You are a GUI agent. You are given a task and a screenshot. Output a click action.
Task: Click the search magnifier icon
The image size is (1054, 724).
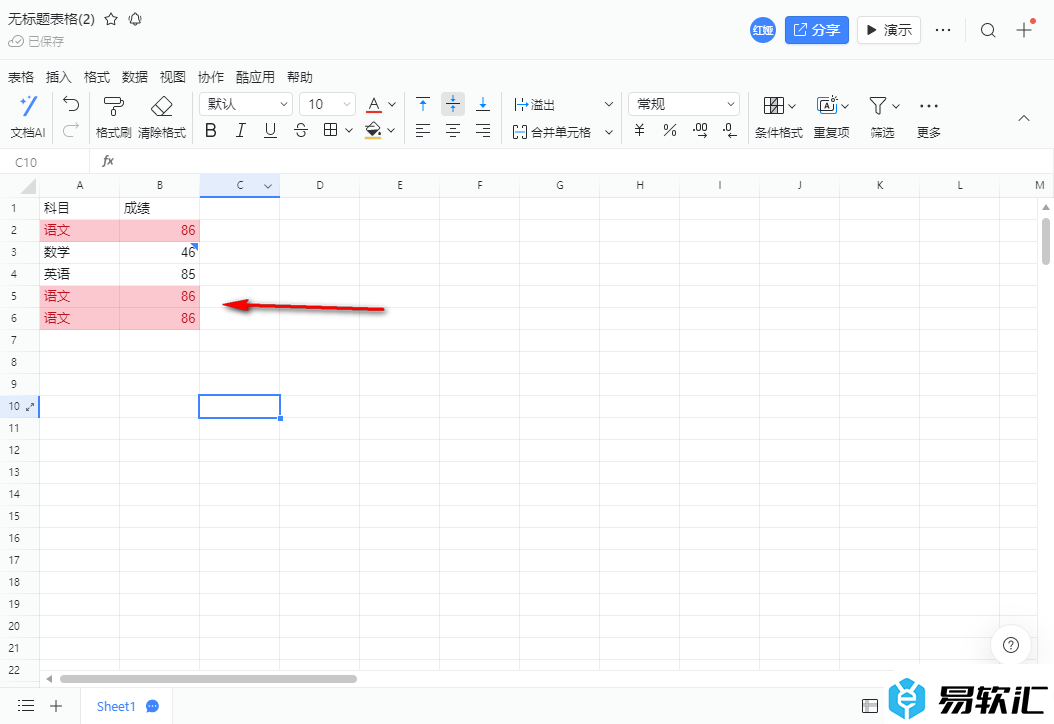pos(987,30)
